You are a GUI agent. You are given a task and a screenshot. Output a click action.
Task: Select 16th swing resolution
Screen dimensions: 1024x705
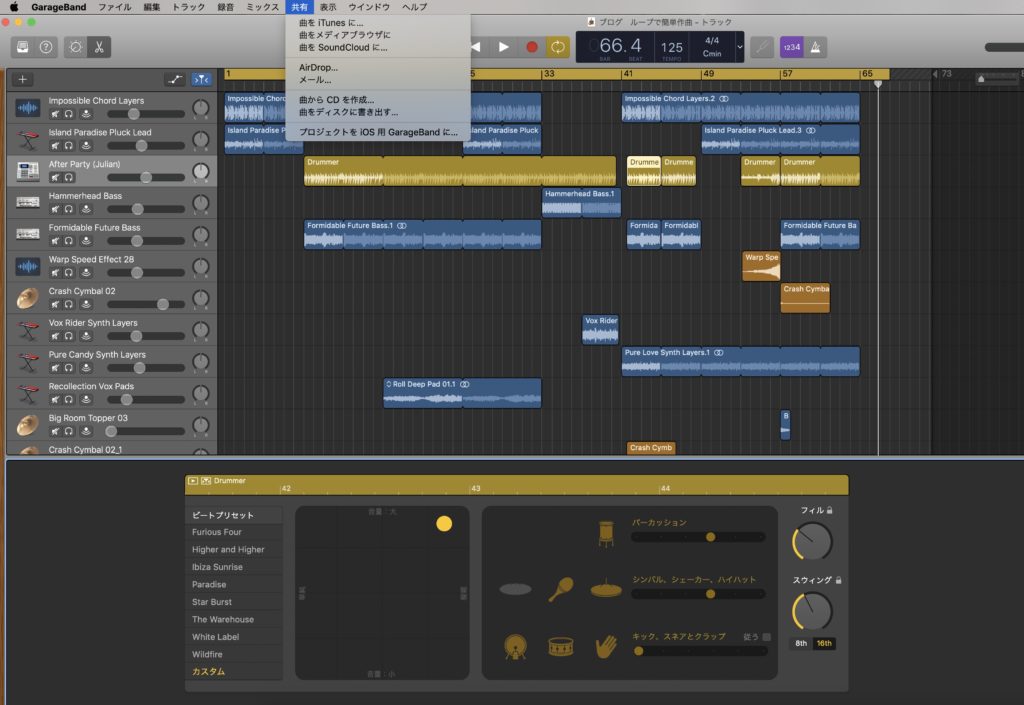click(x=824, y=644)
